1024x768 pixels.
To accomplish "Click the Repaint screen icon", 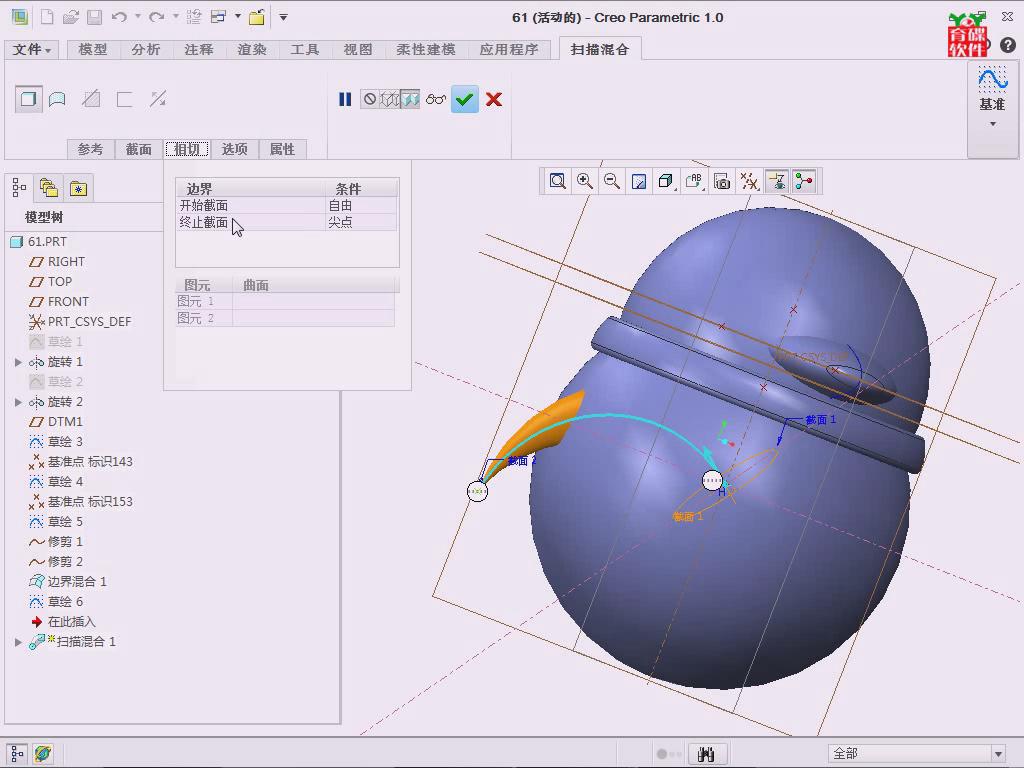I will pos(639,181).
